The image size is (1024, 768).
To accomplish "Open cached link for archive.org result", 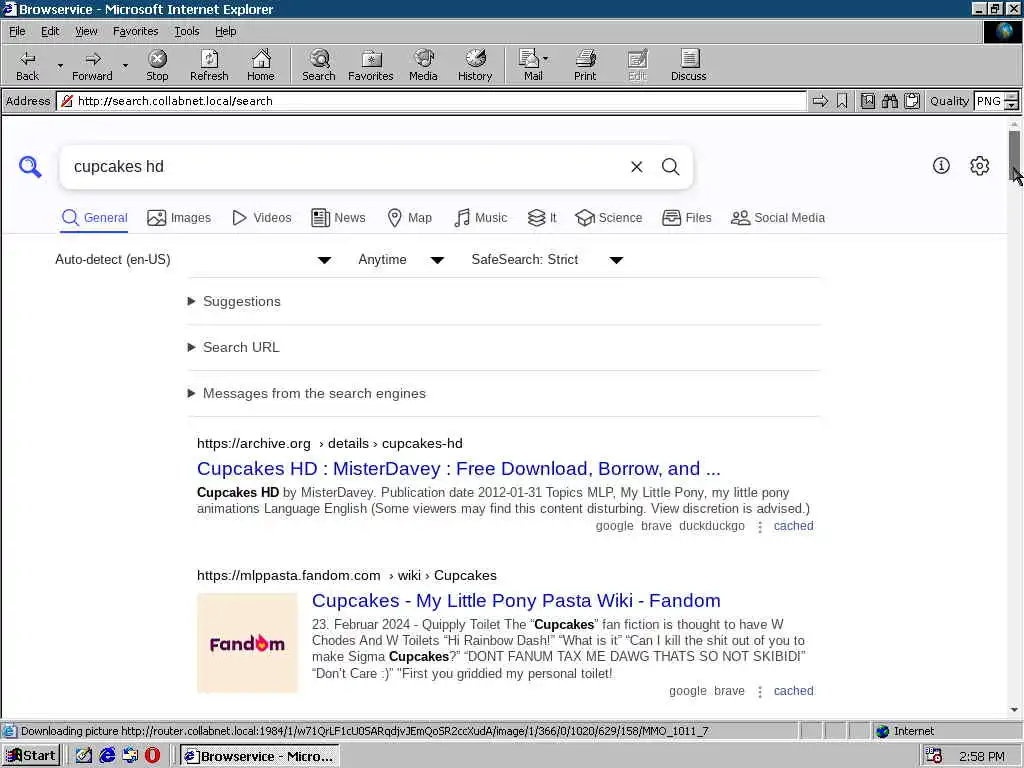I will 793,526.
